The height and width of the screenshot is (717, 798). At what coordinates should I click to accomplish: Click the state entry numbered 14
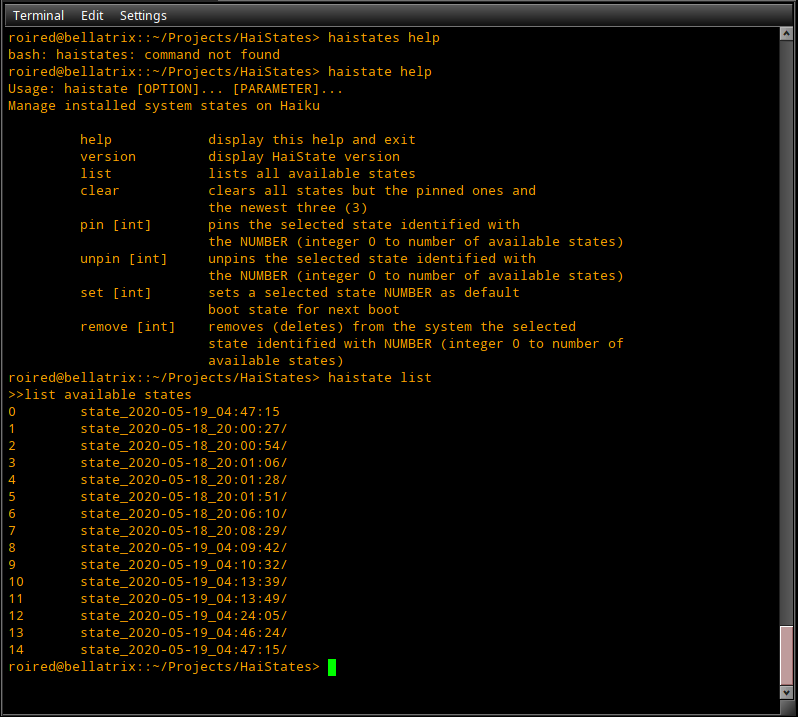[x=184, y=650]
